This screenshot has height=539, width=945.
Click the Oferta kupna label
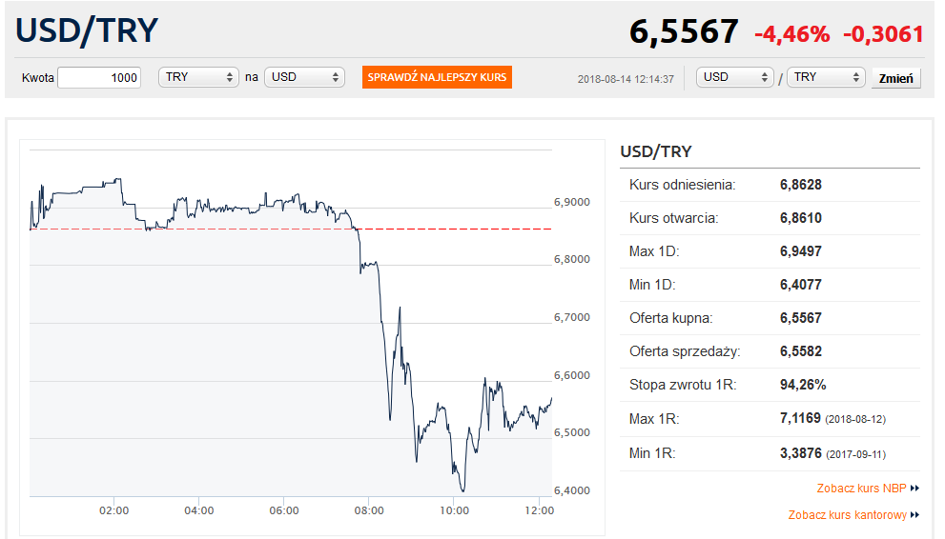coord(671,318)
